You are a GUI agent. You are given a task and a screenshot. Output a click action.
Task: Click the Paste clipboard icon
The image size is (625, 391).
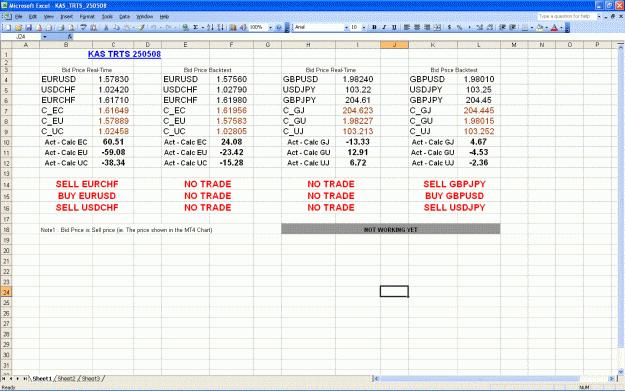tap(126, 27)
